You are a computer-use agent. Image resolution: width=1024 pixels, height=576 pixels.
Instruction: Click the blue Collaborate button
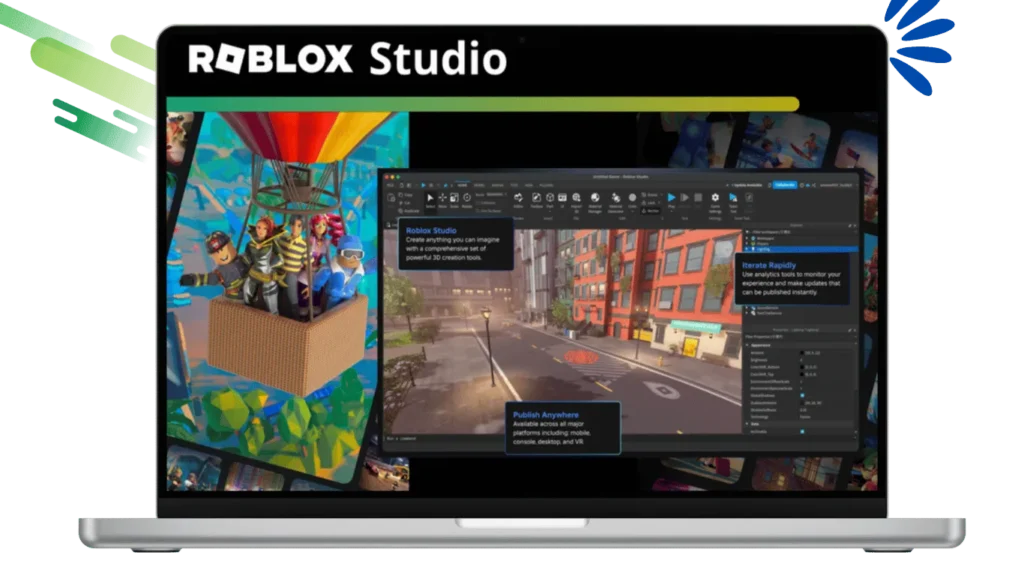coord(785,185)
